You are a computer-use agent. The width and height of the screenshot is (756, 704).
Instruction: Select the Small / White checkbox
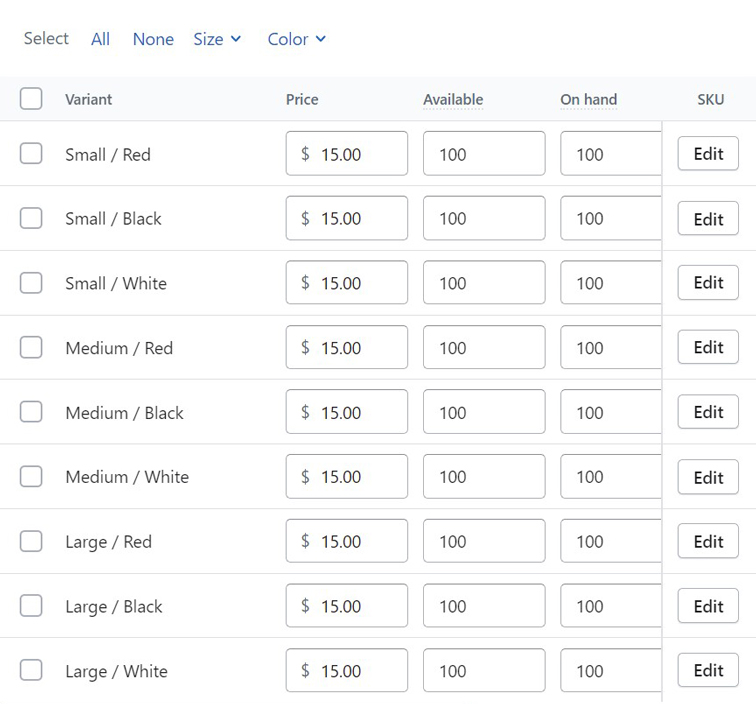pos(31,283)
